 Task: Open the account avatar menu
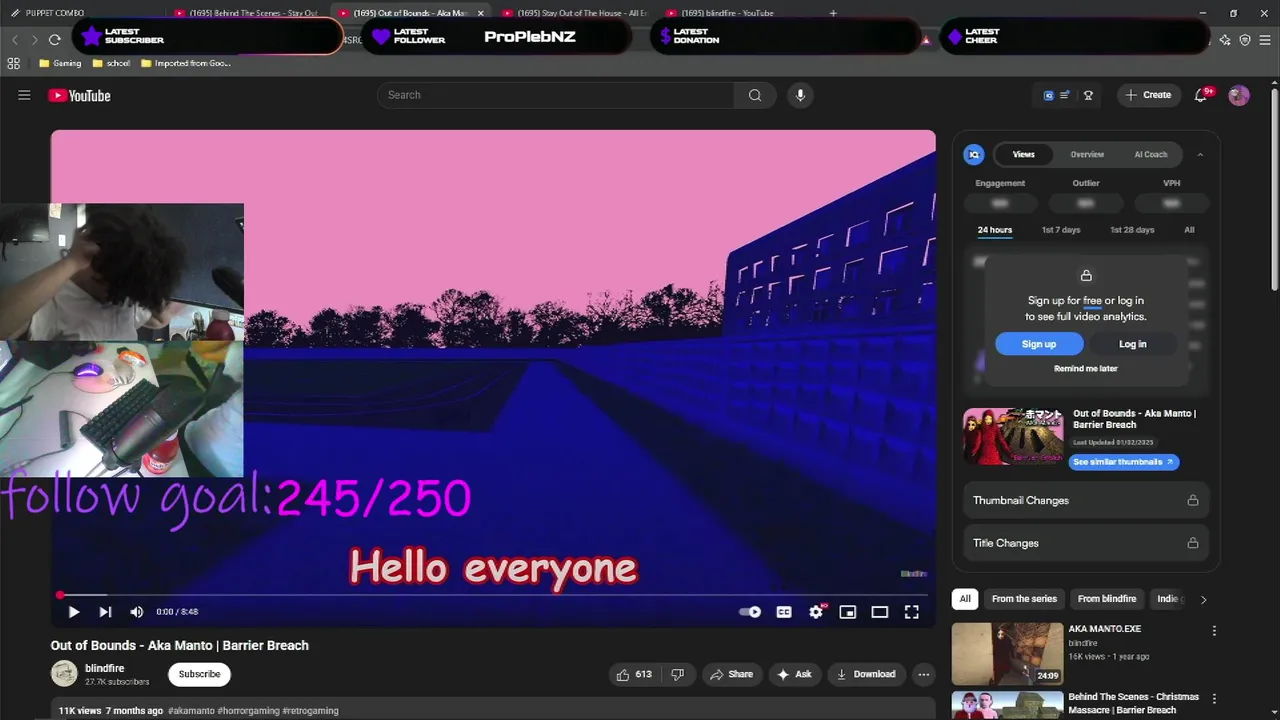[x=1239, y=95]
